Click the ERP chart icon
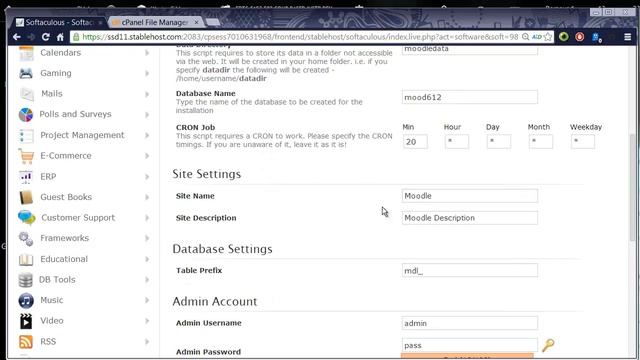 click(26, 177)
